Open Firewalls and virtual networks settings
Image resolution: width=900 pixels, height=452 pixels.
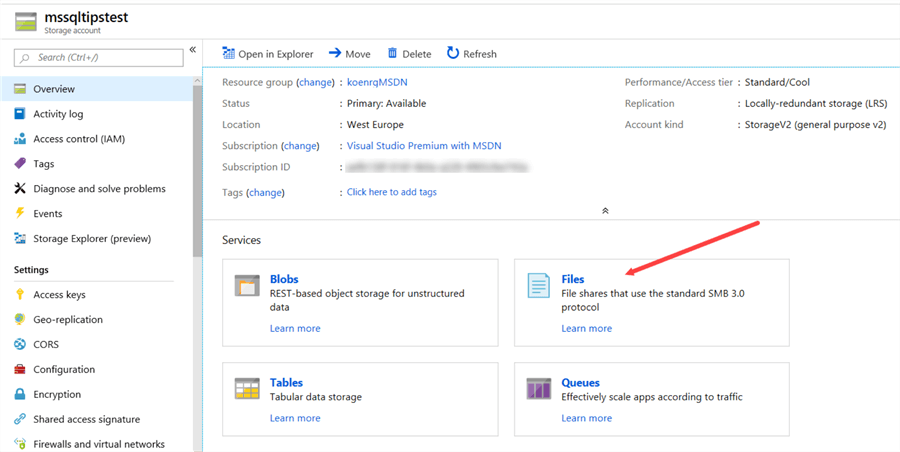pos(101,444)
